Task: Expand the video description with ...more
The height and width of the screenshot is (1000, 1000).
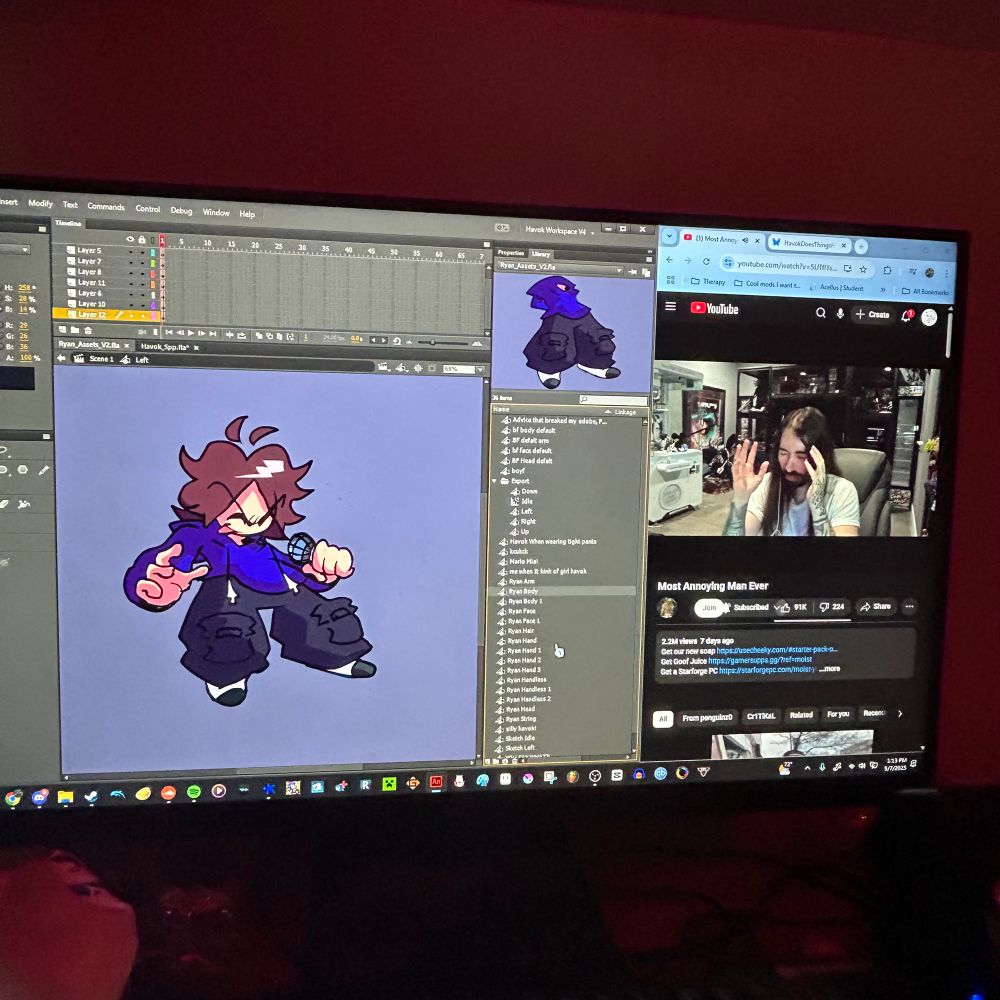Action: pyautogui.click(x=830, y=669)
